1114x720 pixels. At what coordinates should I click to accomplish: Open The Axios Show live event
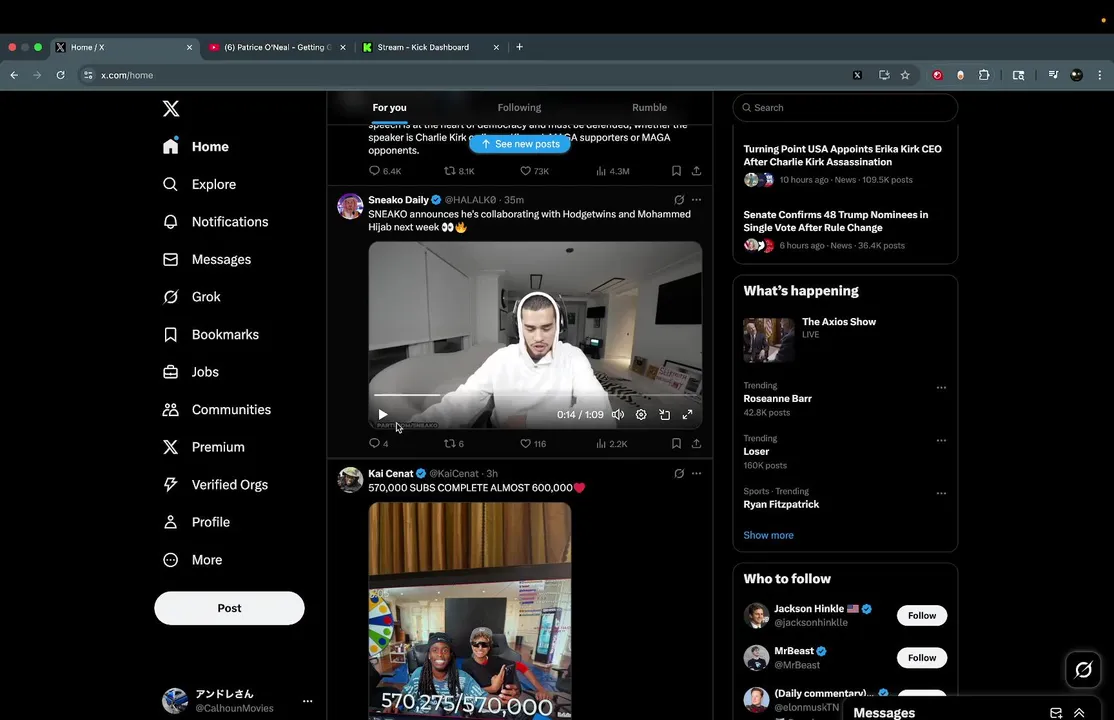pos(845,340)
